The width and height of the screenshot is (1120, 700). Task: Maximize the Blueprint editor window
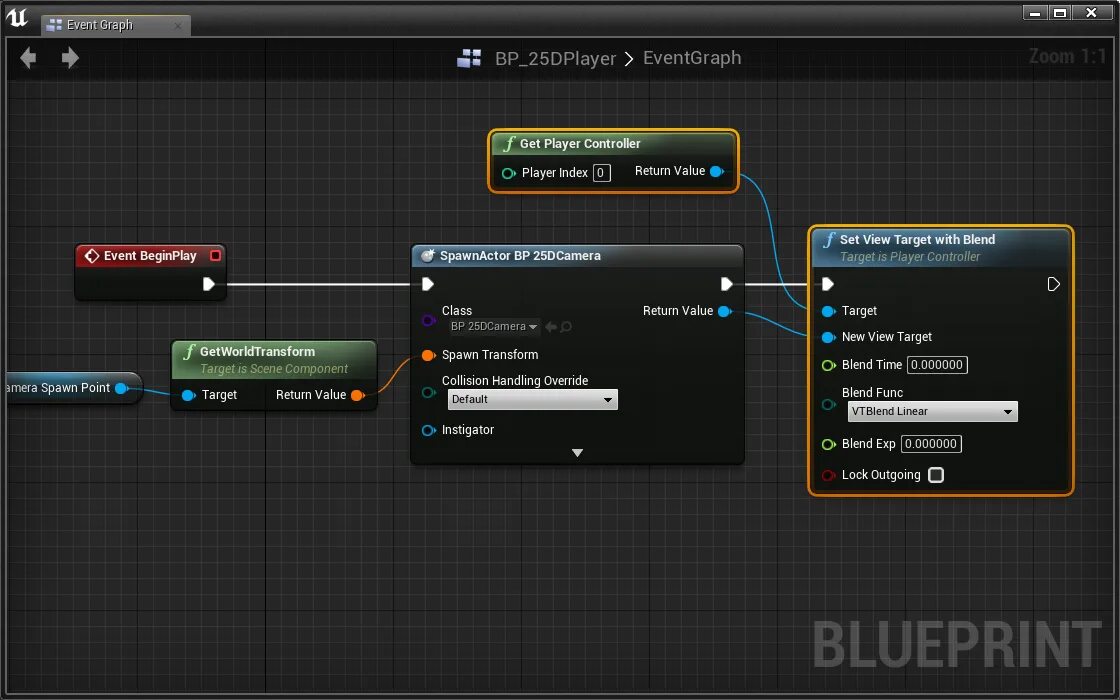(1060, 12)
